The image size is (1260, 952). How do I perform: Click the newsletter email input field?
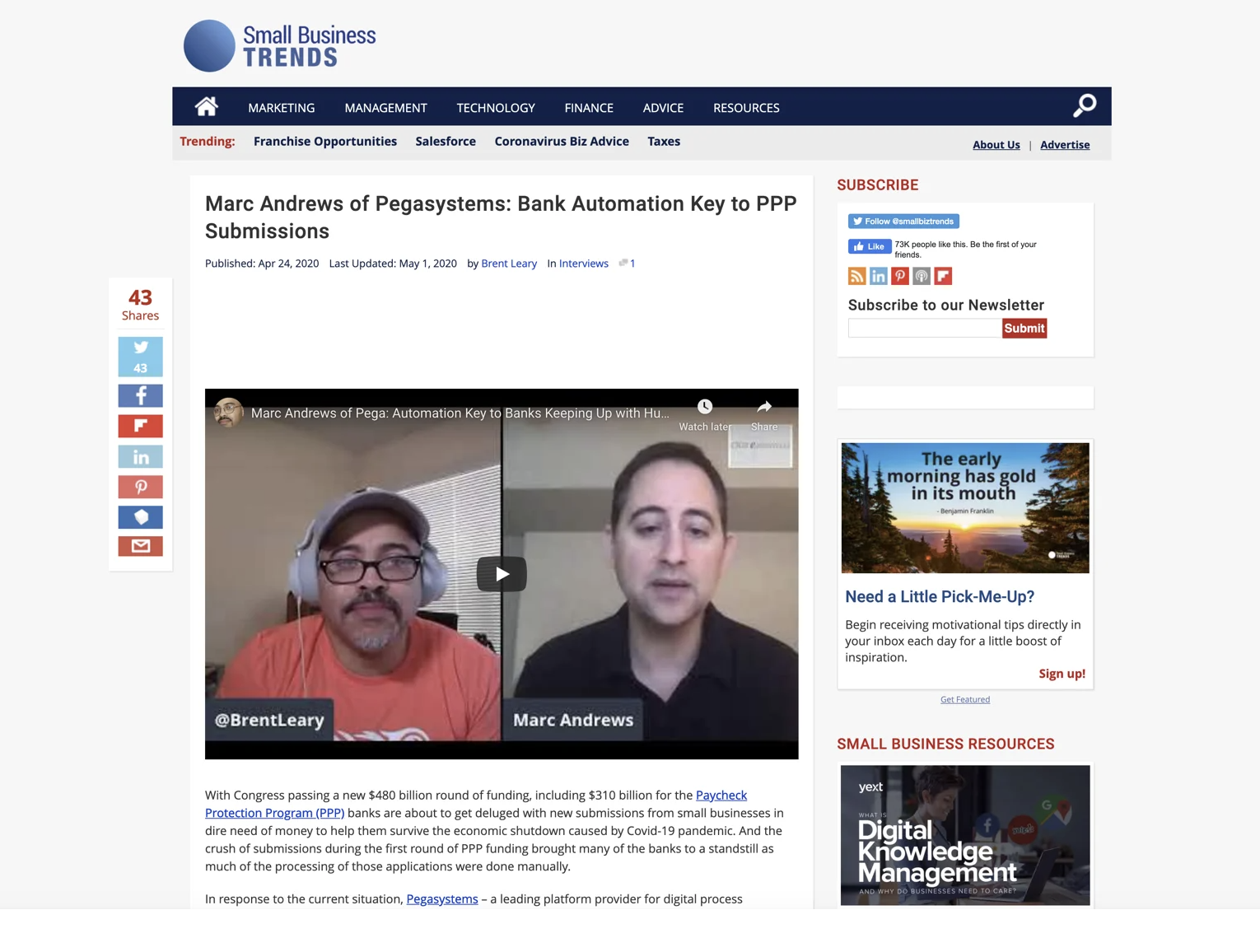point(924,329)
